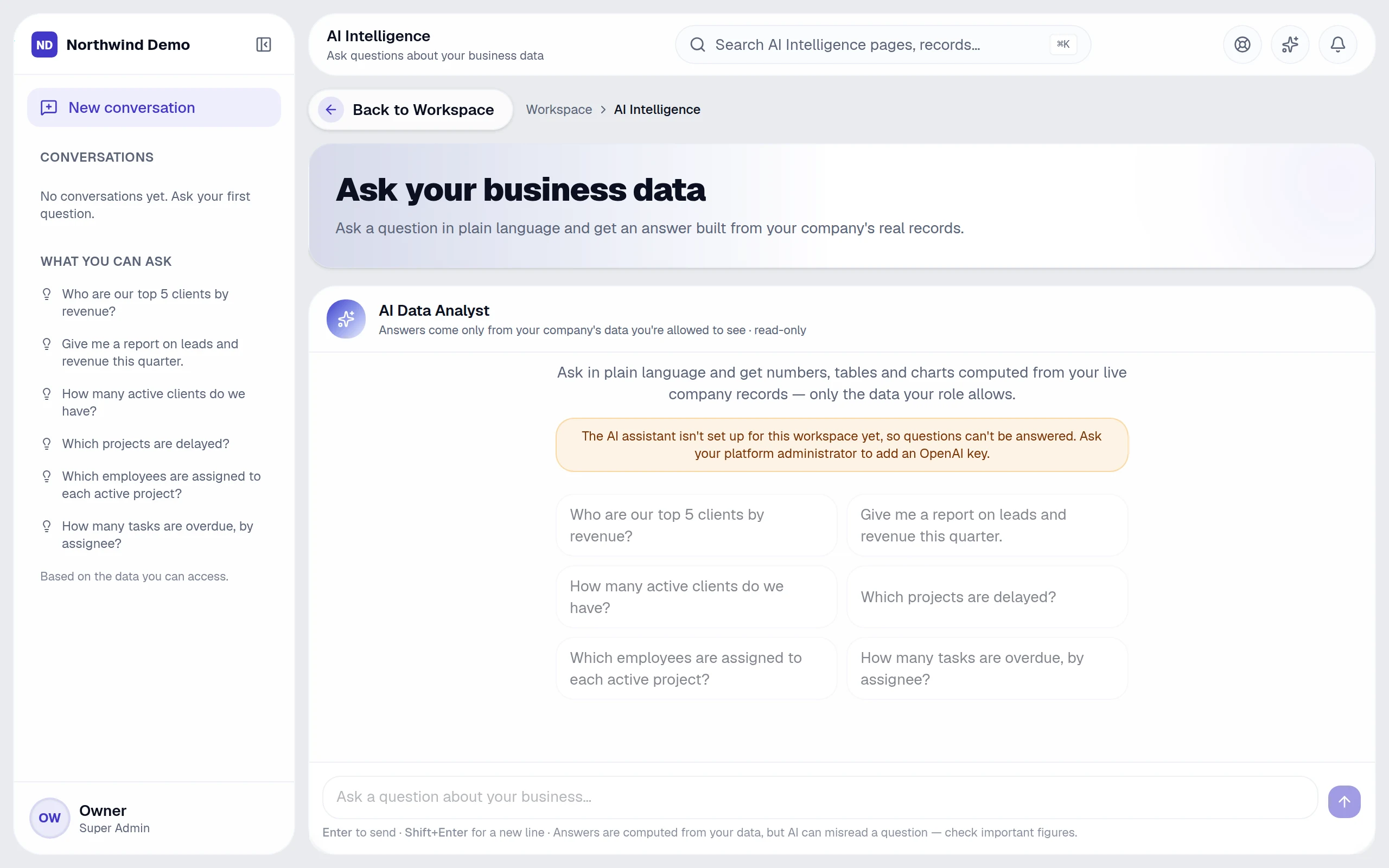Click the AI Data Analyst avatar icon
Image resolution: width=1389 pixels, height=868 pixels.
[x=346, y=319]
